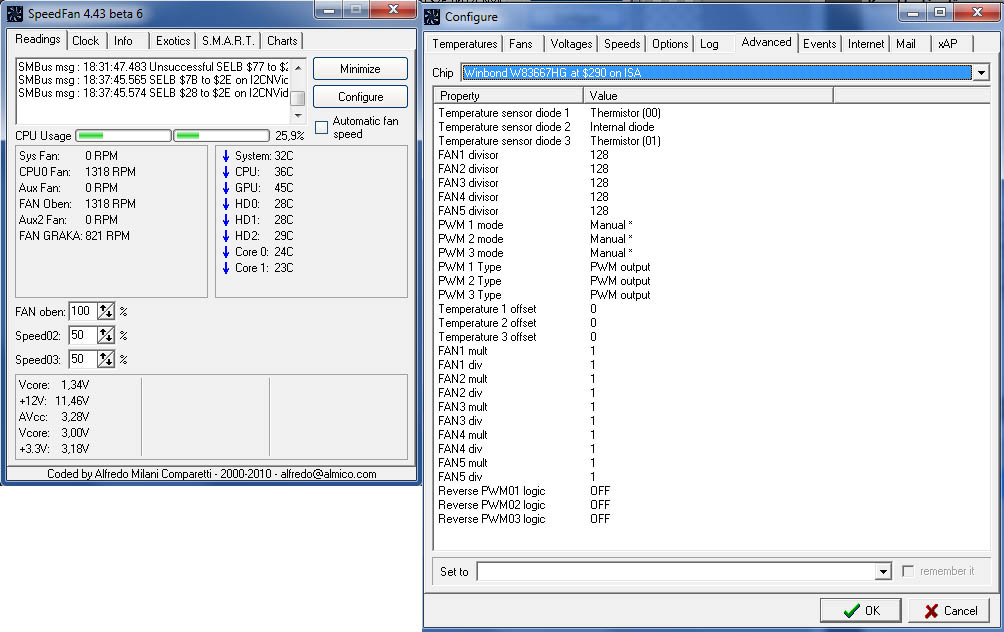Viewport: 1004px width, 632px height.
Task: Open the Exotics tab
Action: 173,41
